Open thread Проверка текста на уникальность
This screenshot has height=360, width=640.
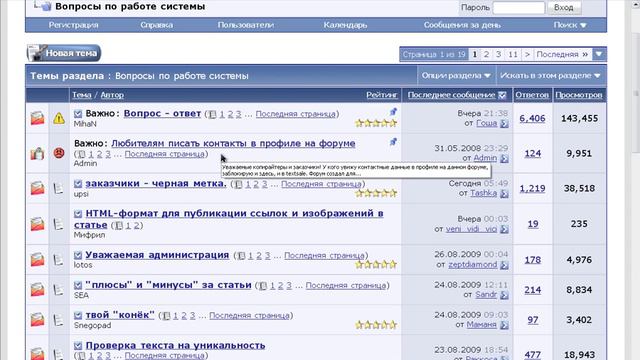click(x=176, y=345)
